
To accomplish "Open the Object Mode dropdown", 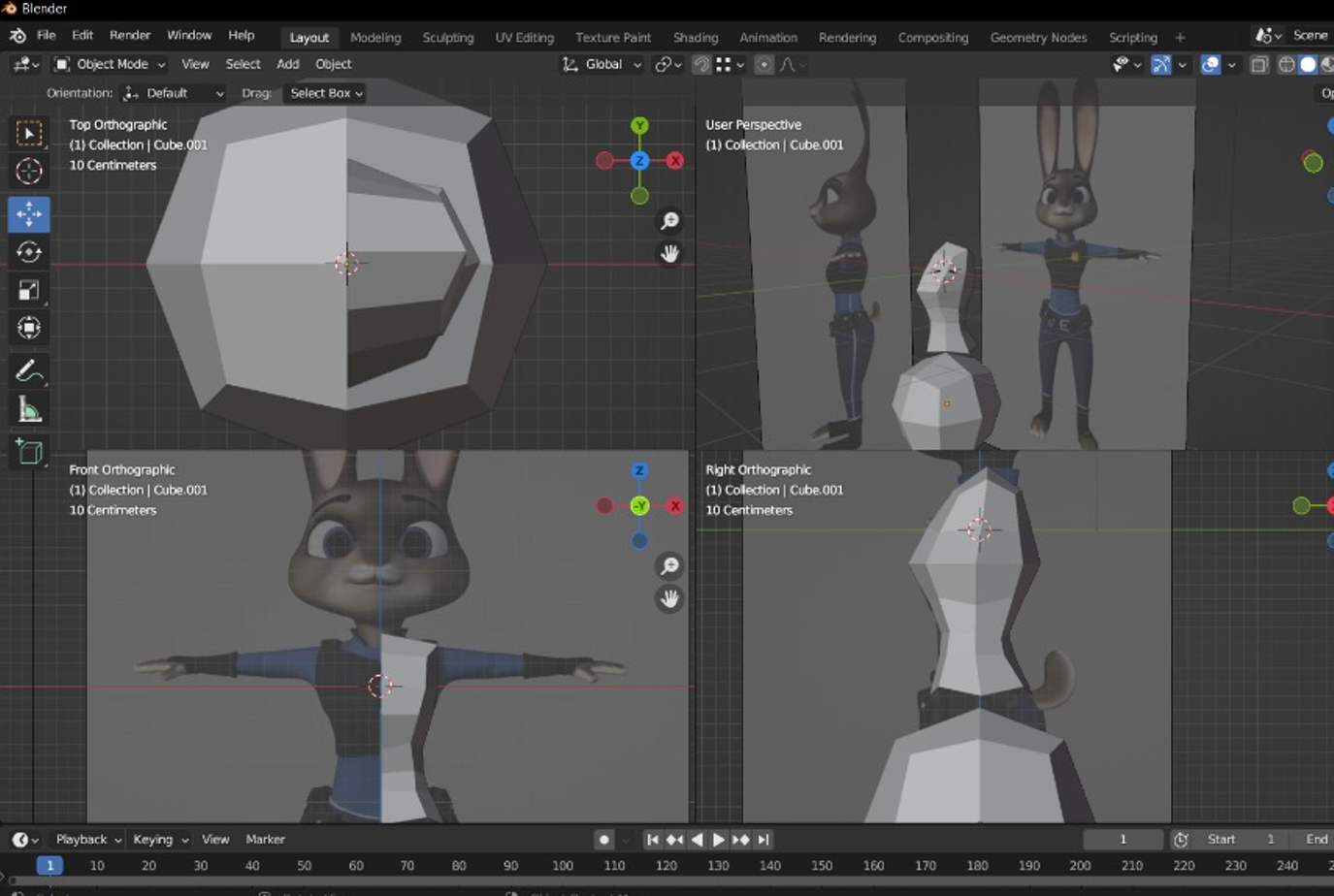I will coord(109,64).
